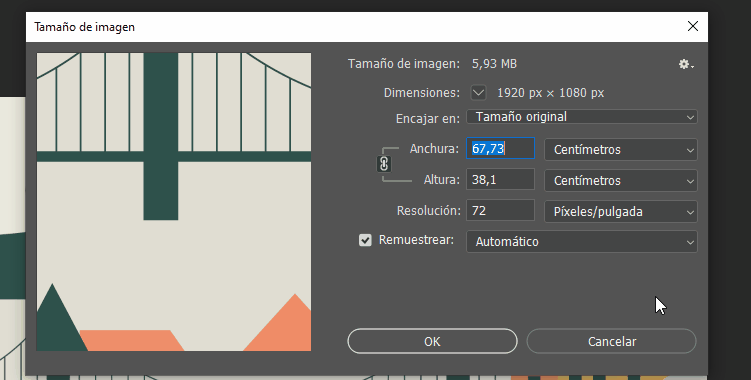The width and height of the screenshot is (751, 380).
Task: Open the Anchura units dropdown
Action: [621, 150]
